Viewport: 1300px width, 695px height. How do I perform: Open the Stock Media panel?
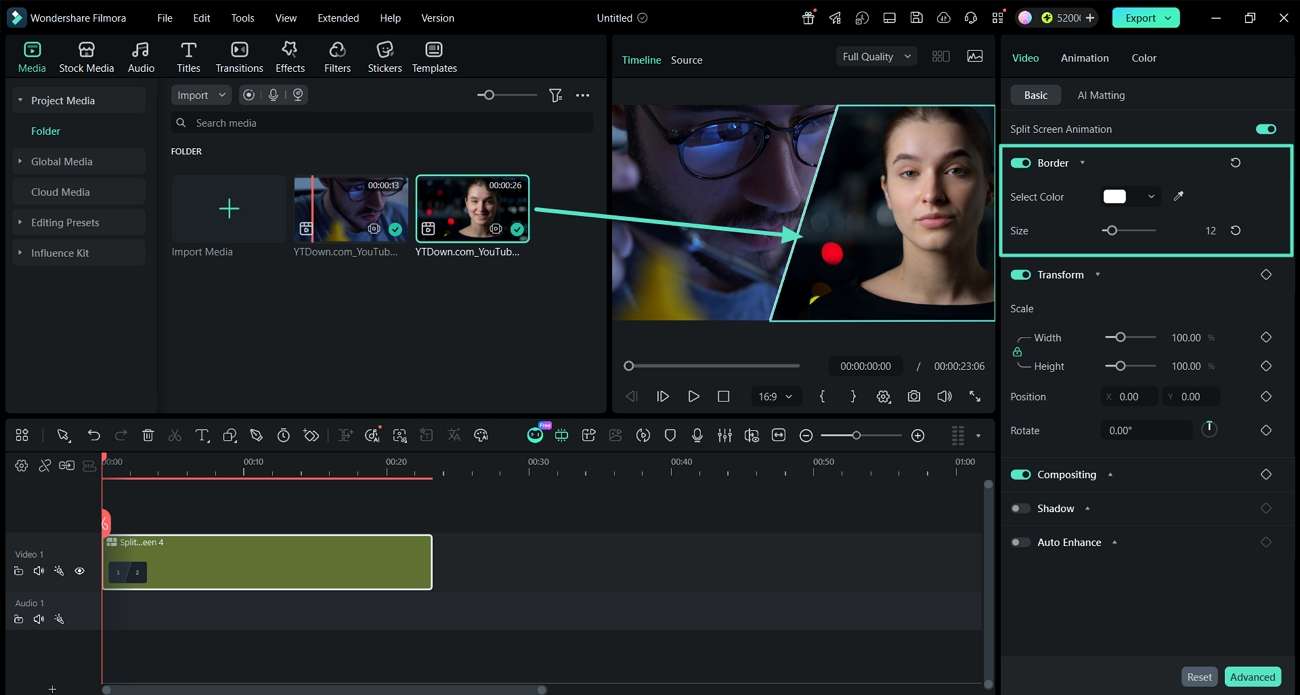point(86,57)
